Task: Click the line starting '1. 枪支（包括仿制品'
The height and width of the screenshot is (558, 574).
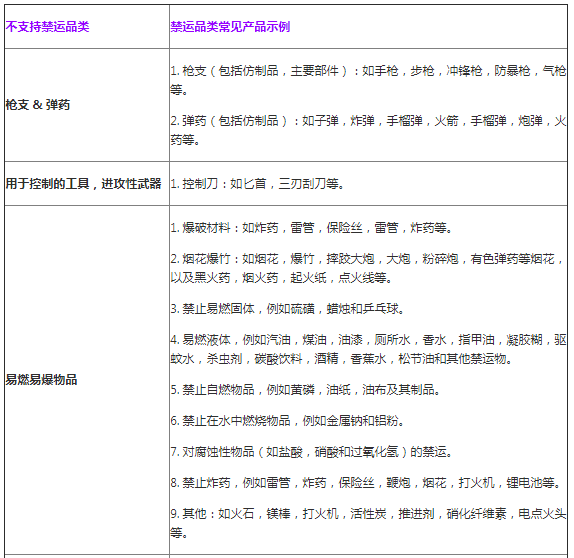Action: click(368, 80)
